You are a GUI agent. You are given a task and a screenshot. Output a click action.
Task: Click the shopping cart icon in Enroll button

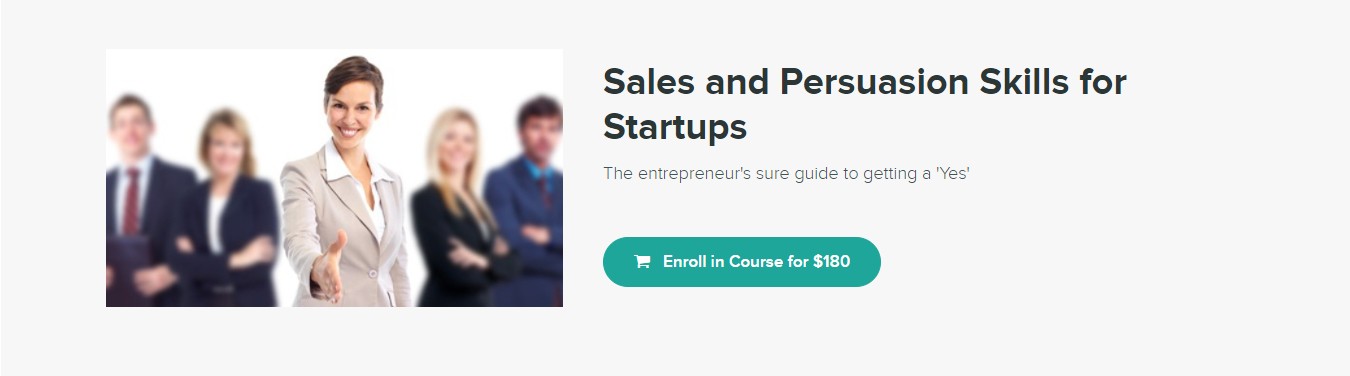click(x=642, y=262)
